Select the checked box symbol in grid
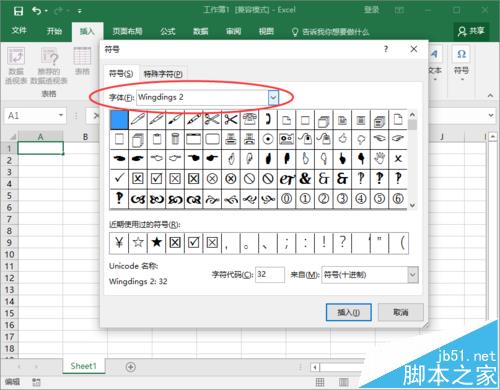 pyautogui.click(x=156, y=179)
